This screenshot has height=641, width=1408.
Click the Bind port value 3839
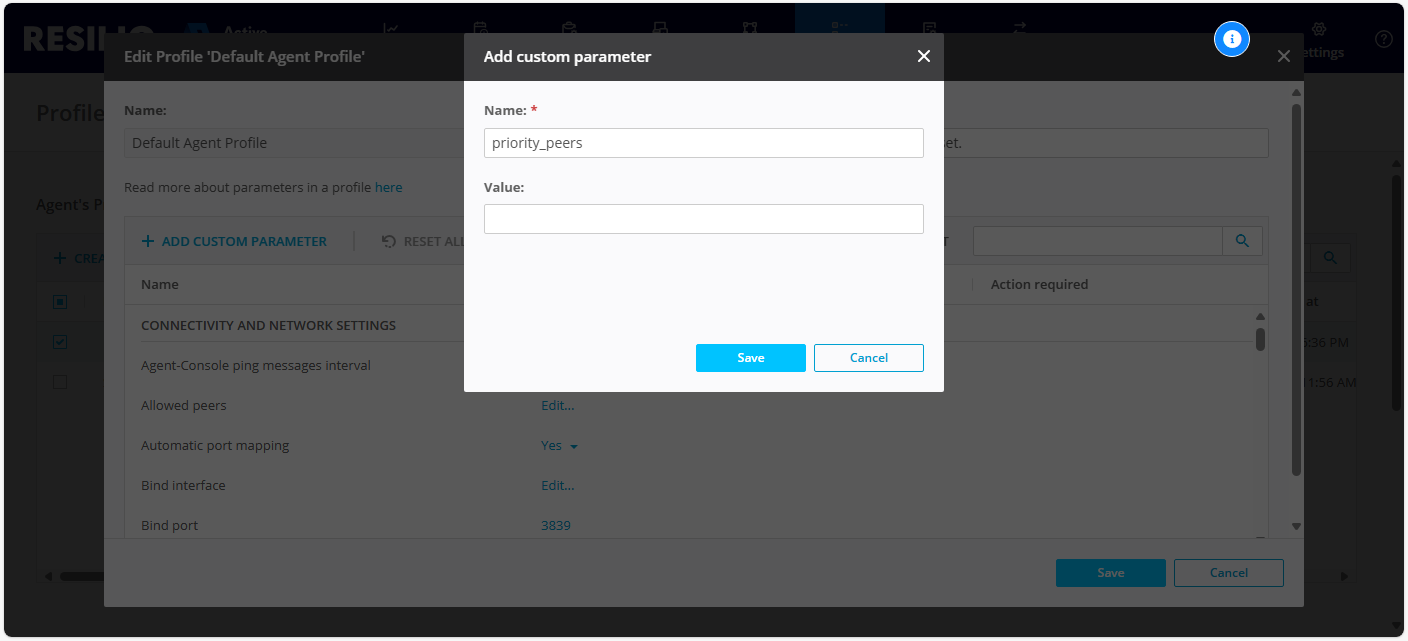click(555, 526)
